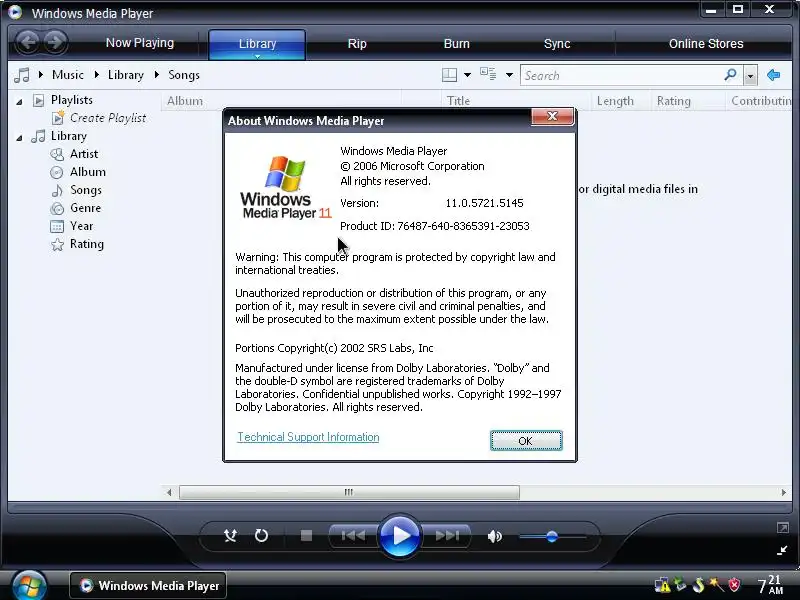Screen dimensions: 800x600
Task: Expand the arrow before Songs in breadcrumb
Action: coord(157,75)
